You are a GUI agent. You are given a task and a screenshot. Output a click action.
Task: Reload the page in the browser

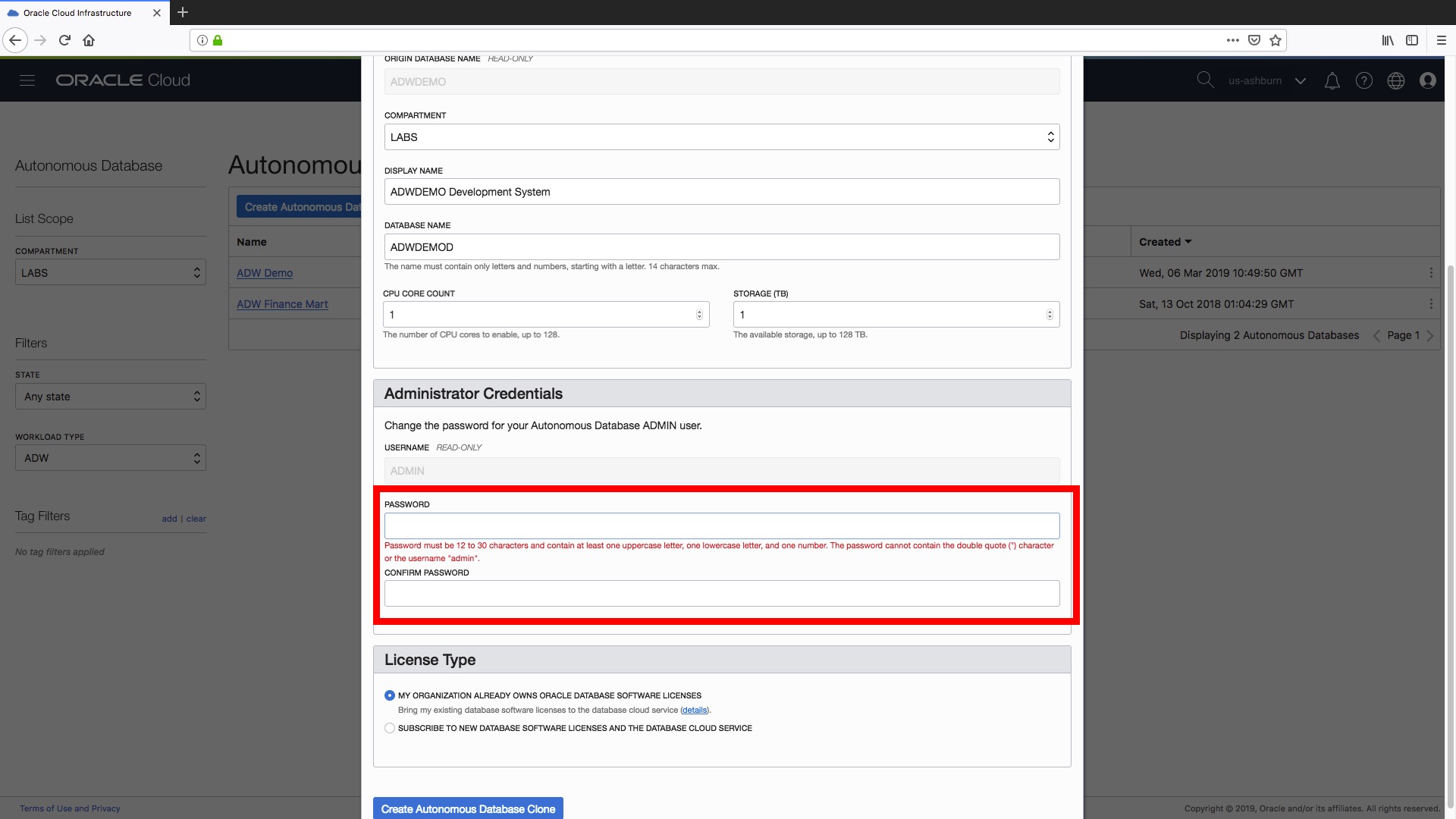point(64,40)
